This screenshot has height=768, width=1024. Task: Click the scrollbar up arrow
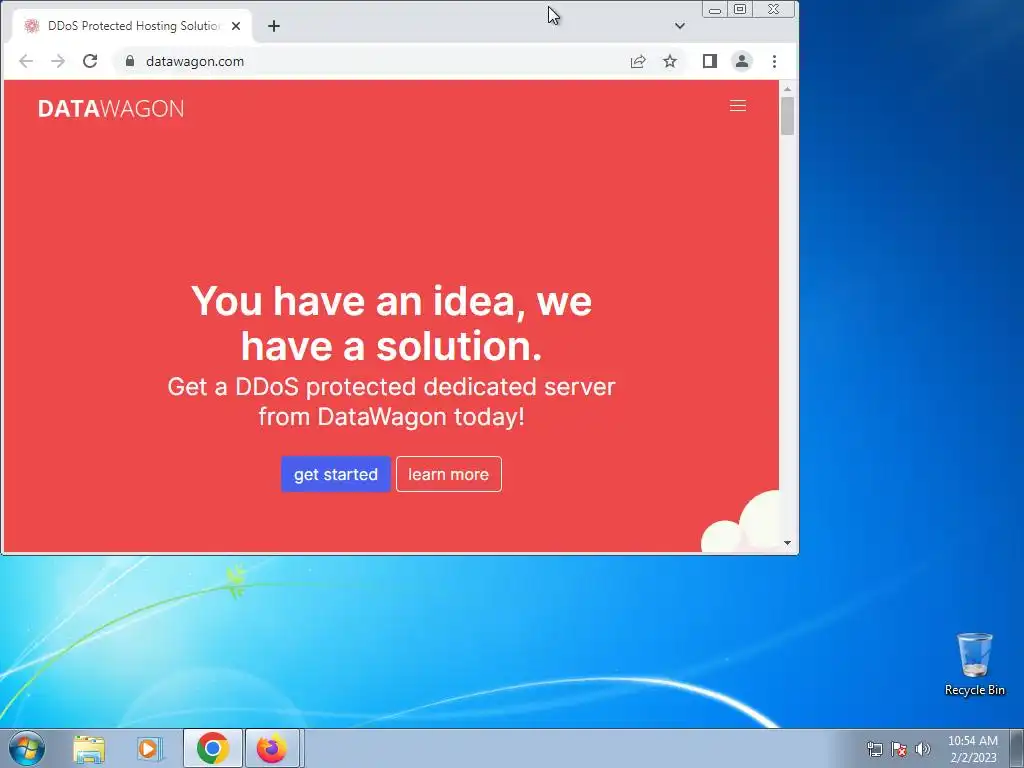click(x=787, y=88)
